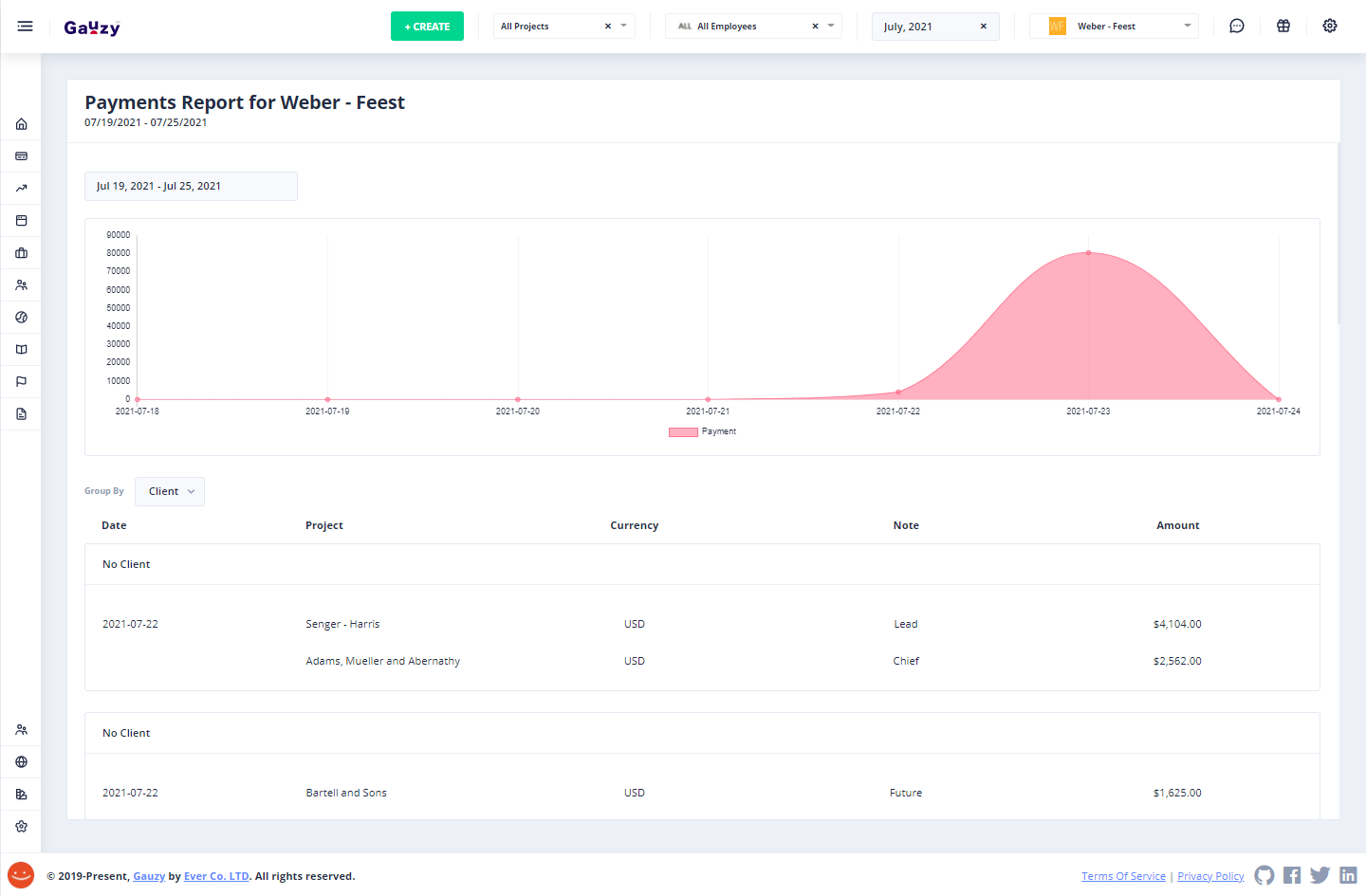Open the briefcase icon in sidebar
Screen dimensions: 1366x896
click(x=21, y=253)
